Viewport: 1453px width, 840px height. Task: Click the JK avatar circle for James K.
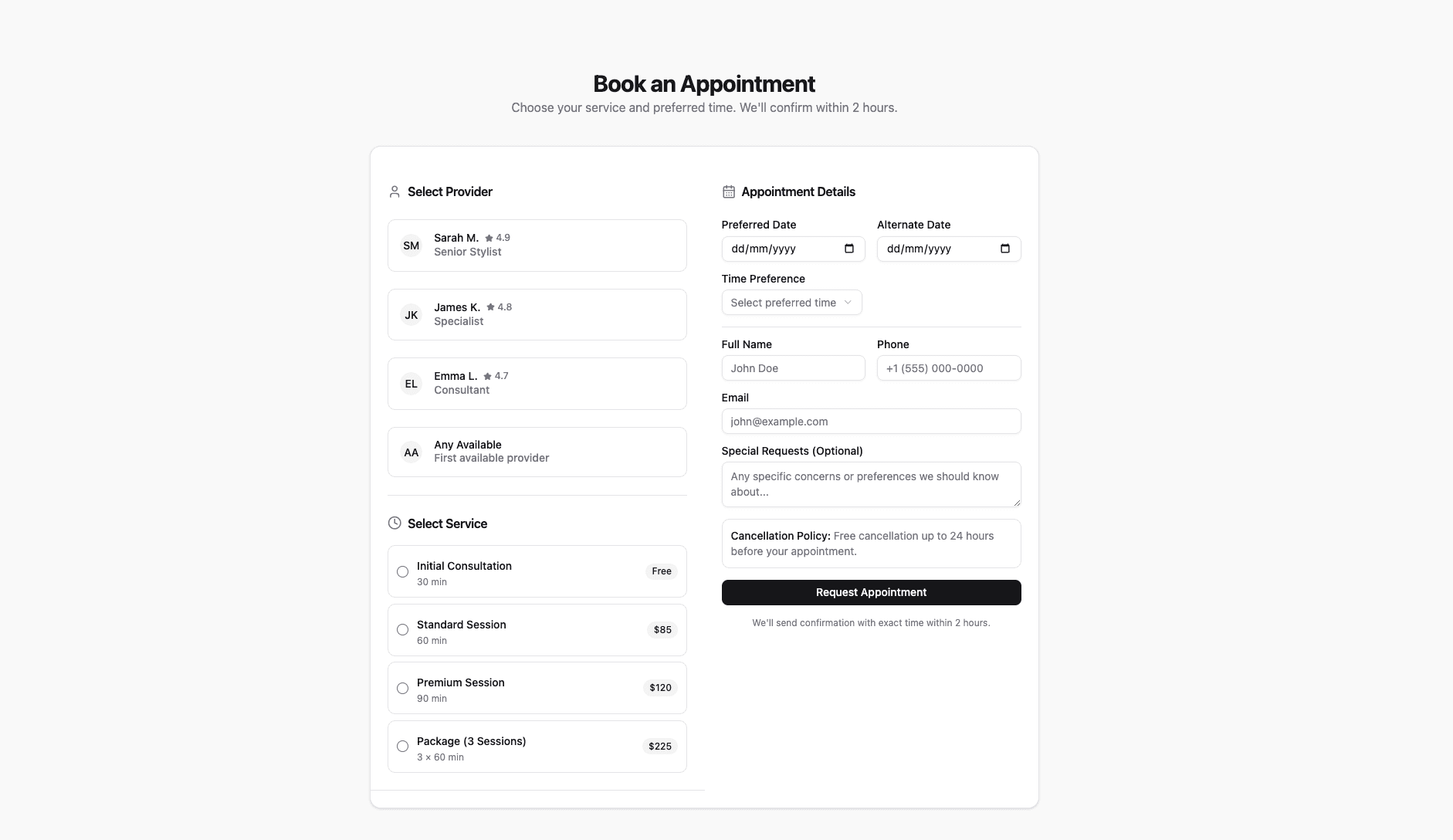pyautogui.click(x=412, y=314)
